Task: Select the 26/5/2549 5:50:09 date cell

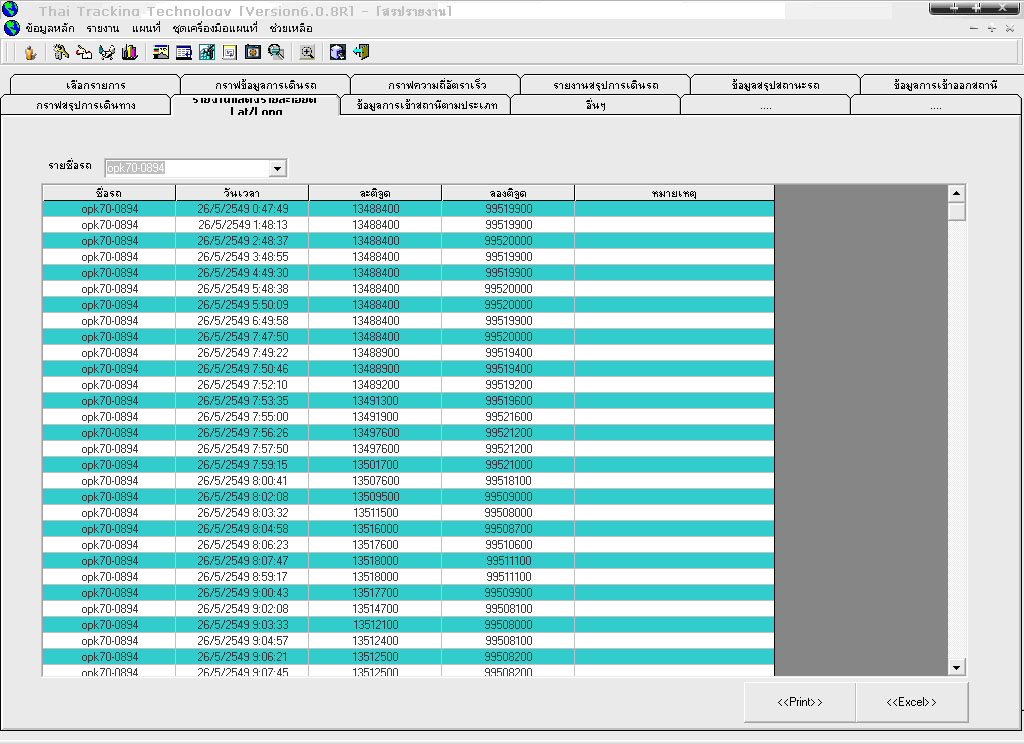Action: [x=242, y=305]
